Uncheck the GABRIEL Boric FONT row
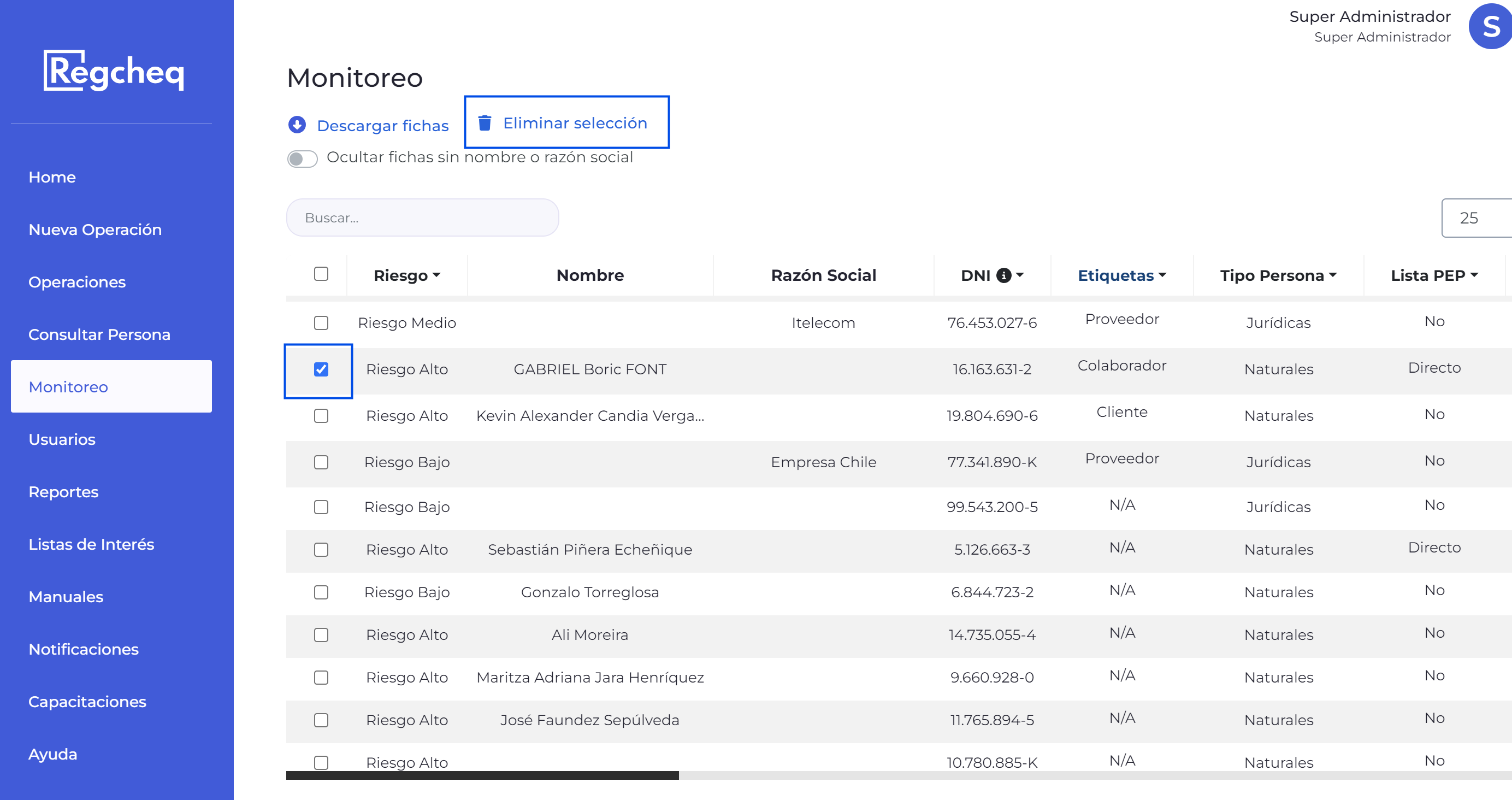Image resolution: width=1512 pixels, height=800 pixels. tap(321, 369)
